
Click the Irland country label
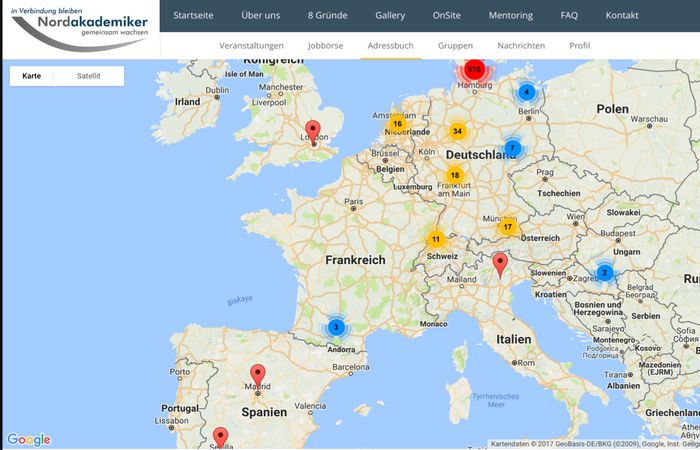188,102
